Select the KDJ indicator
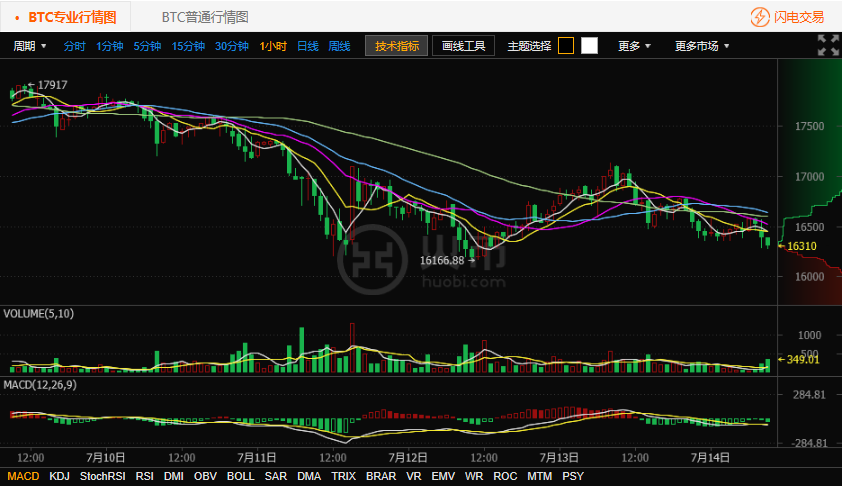842x487 pixels. tap(59, 476)
